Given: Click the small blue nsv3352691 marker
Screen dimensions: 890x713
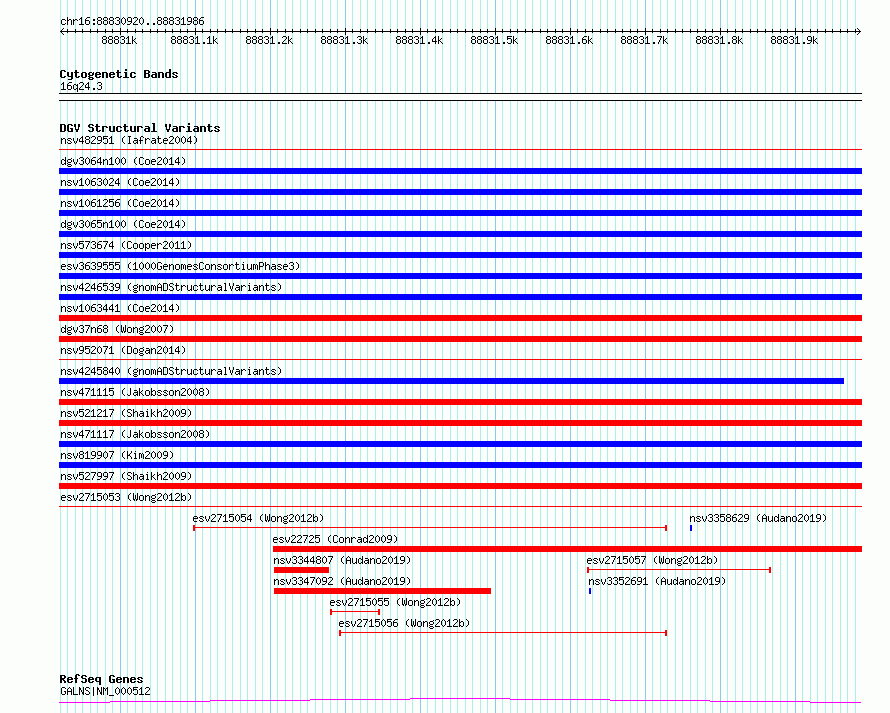Looking at the screenshot, I should (590, 591).
